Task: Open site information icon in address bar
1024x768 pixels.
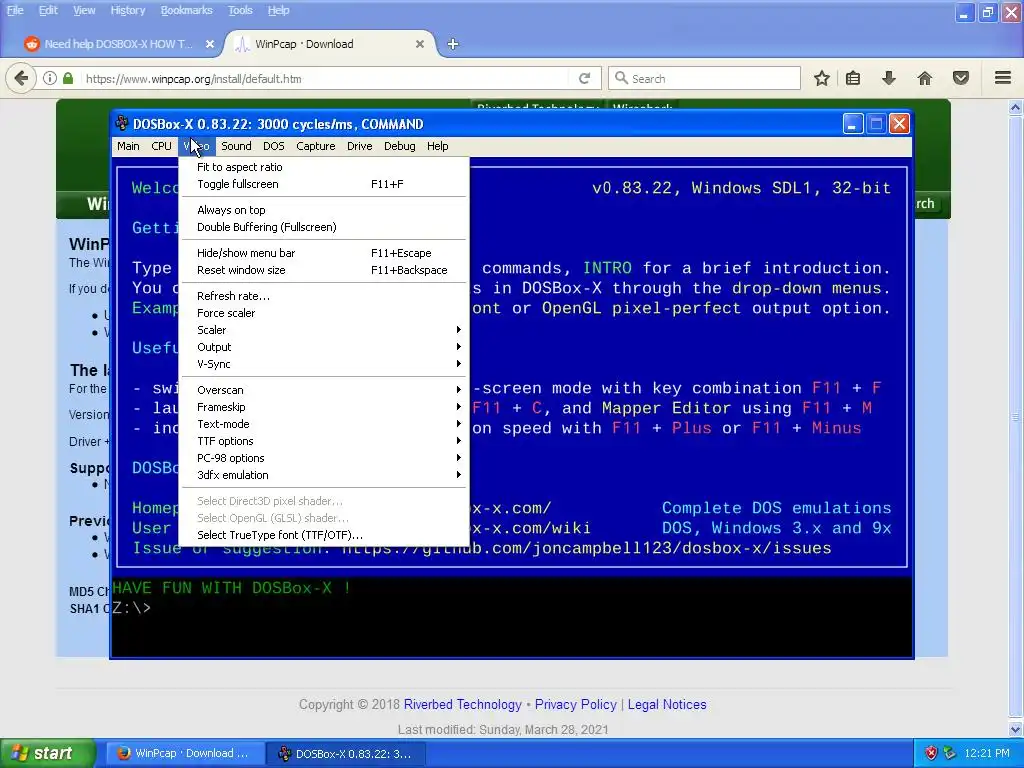Action: [x=50, y=78]
